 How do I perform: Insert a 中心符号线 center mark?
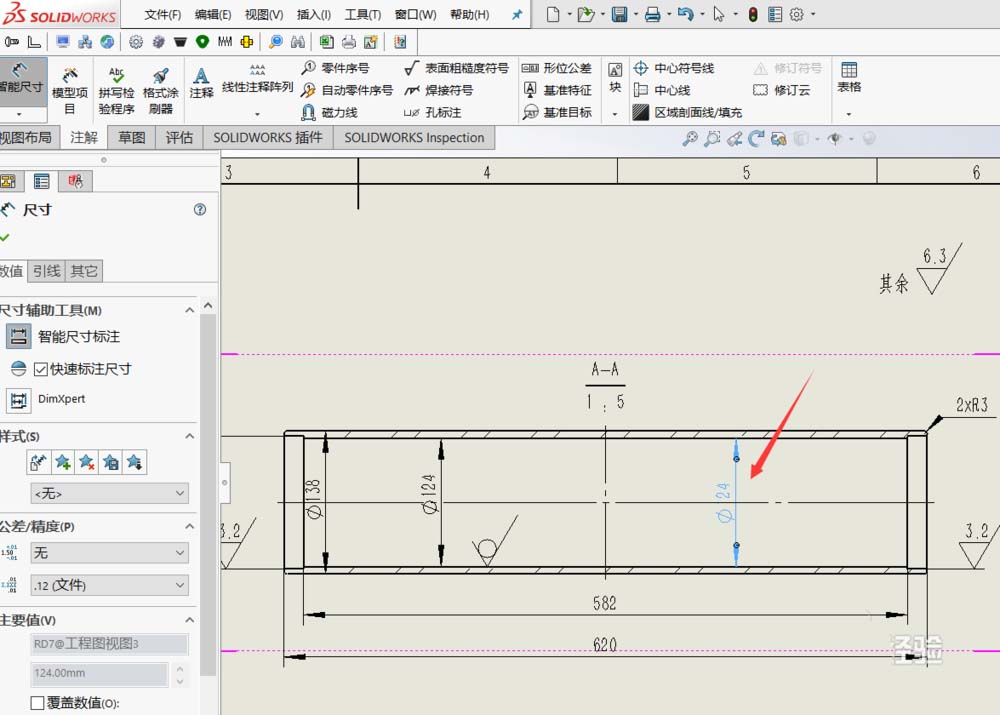coord(673,68)
